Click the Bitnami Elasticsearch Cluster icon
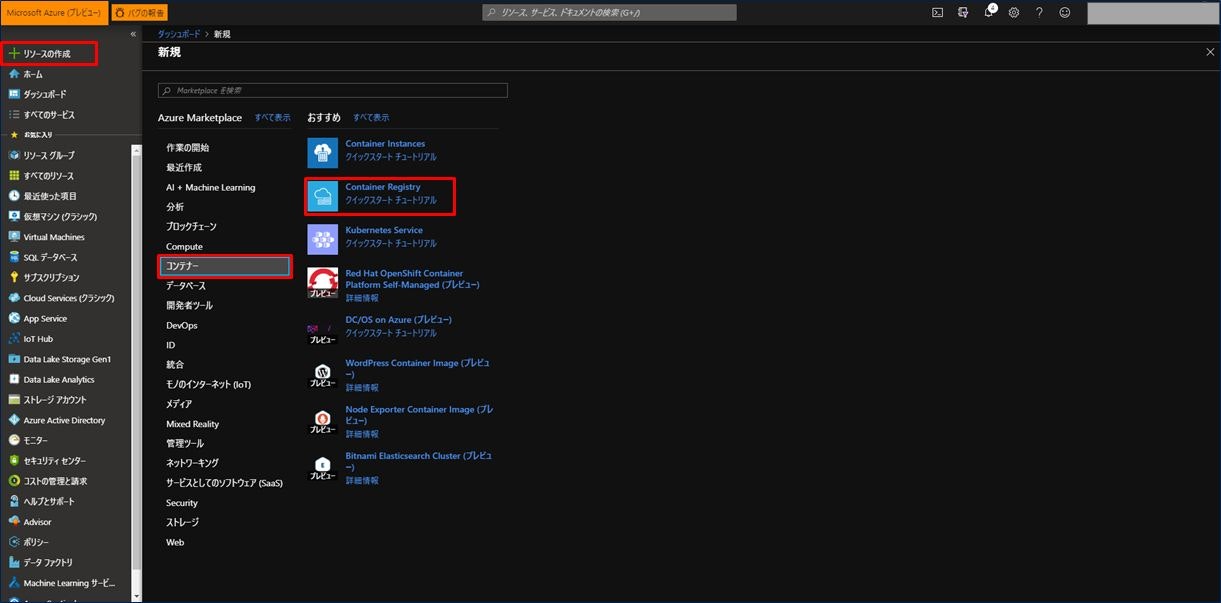Image resolution: width=1221 pixels, height=603 pixels. tap(323, 466)
